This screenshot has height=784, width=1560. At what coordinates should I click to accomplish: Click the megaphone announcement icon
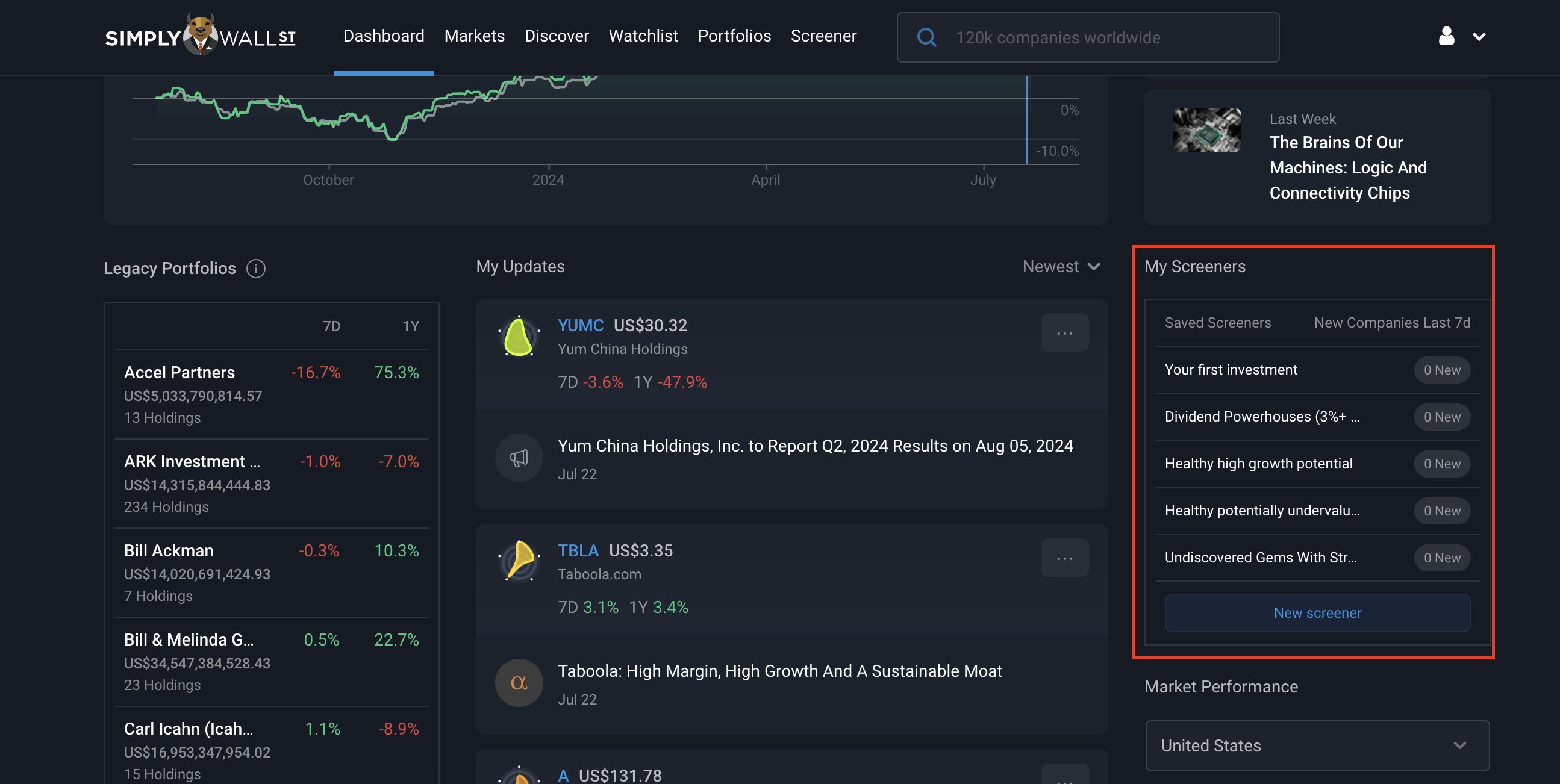[x=519, y=458]
